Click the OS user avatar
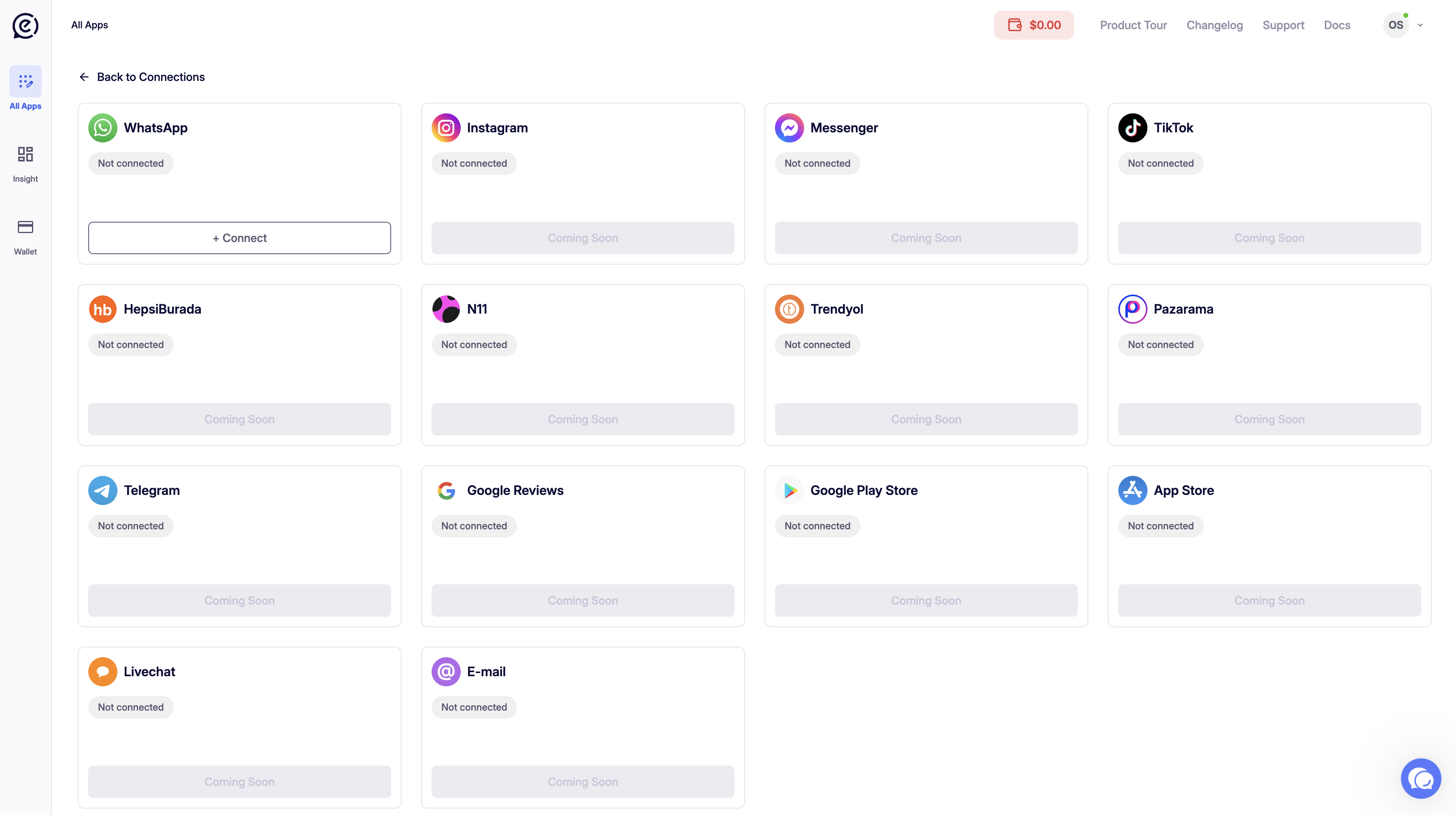Viewport: 1456px width, 815px height. (x=1396, y=25)
